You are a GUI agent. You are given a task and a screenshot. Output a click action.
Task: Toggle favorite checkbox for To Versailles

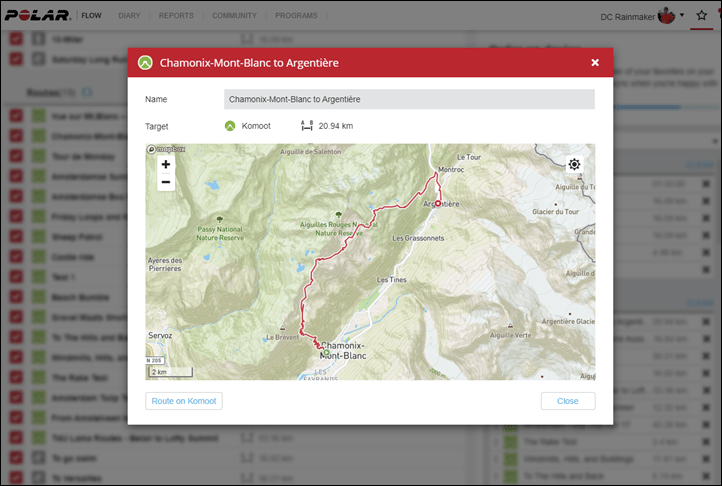tap(16, 478)
